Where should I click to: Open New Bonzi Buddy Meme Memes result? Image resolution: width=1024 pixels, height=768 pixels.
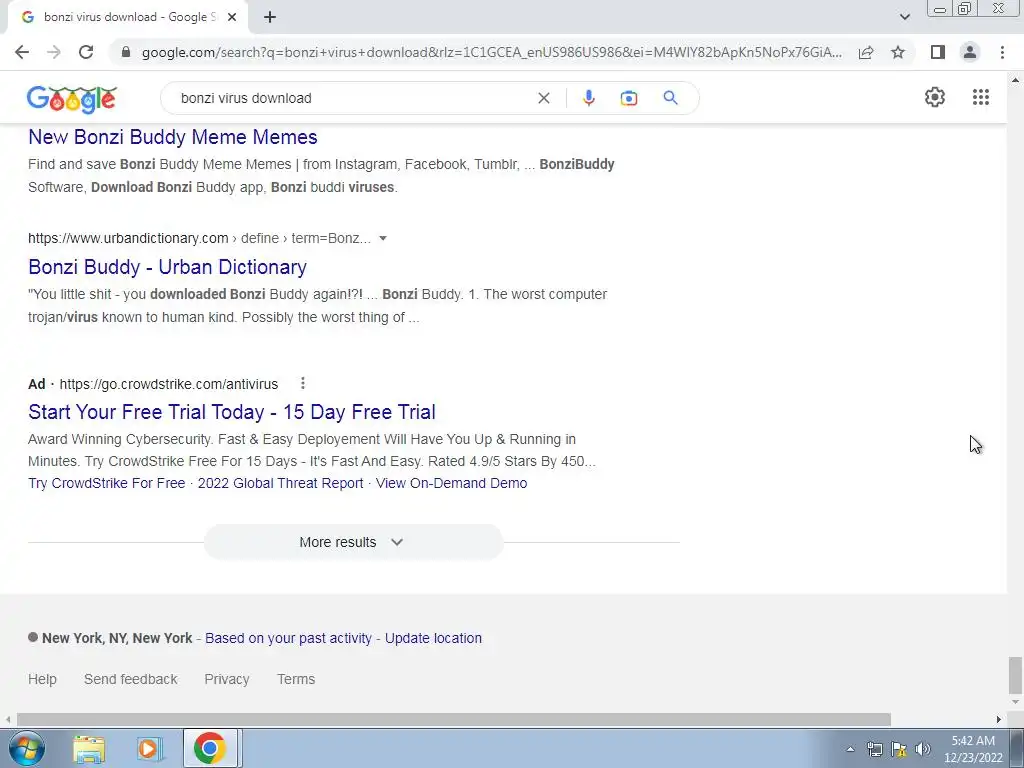tap(172, 136)
